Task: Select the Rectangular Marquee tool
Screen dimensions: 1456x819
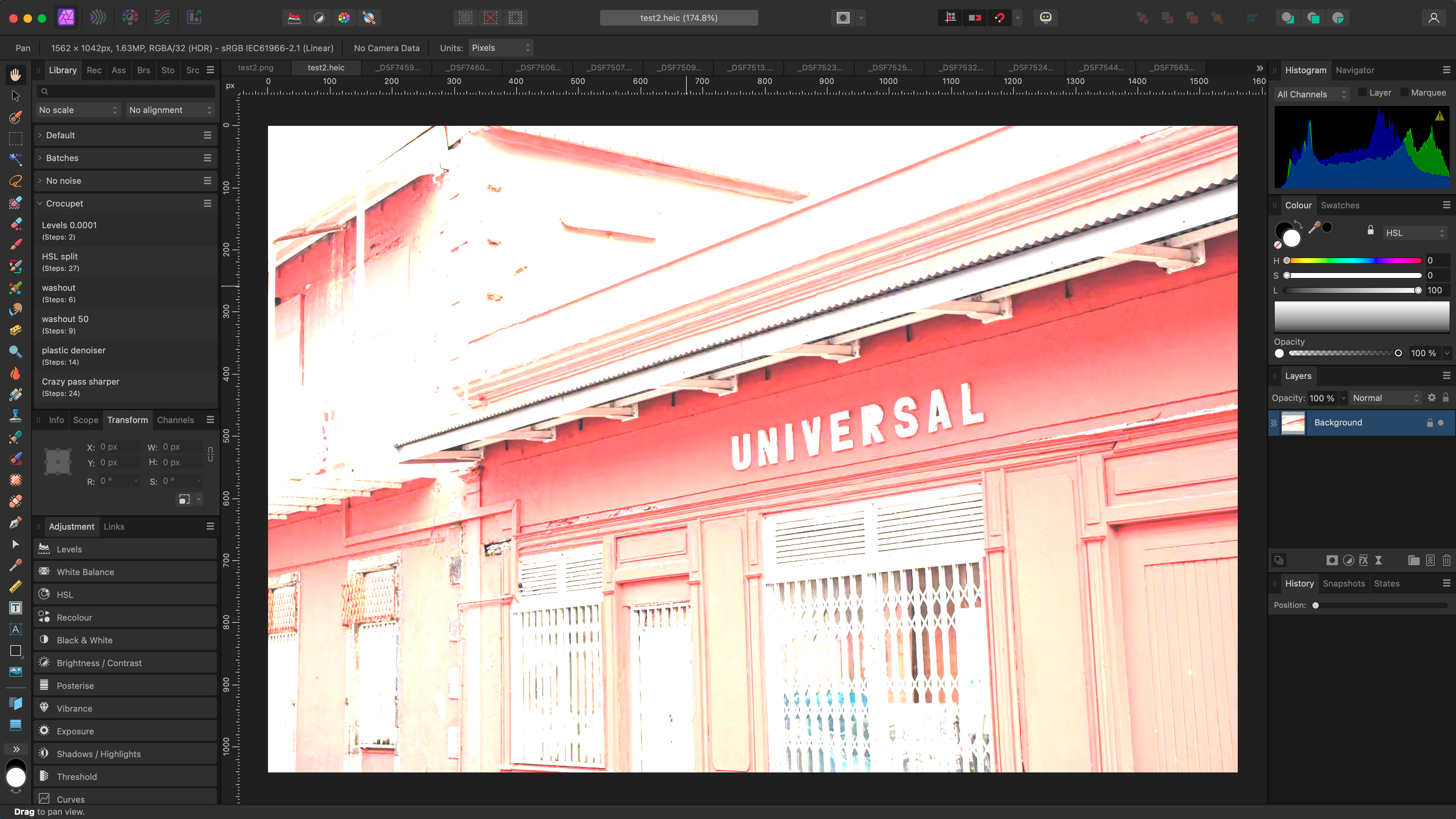Action: (16, 139)
